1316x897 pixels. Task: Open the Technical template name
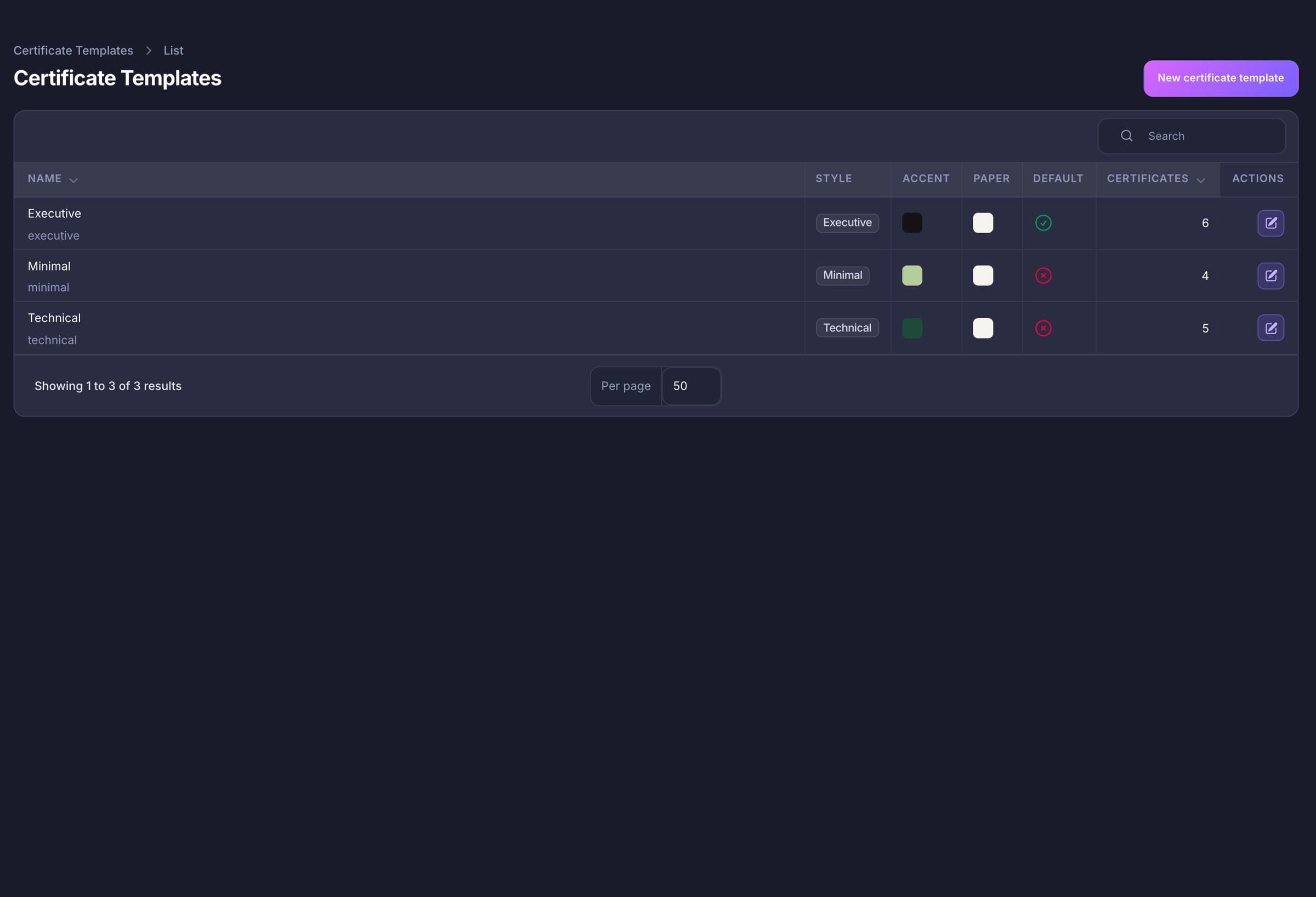click(54, 318)
